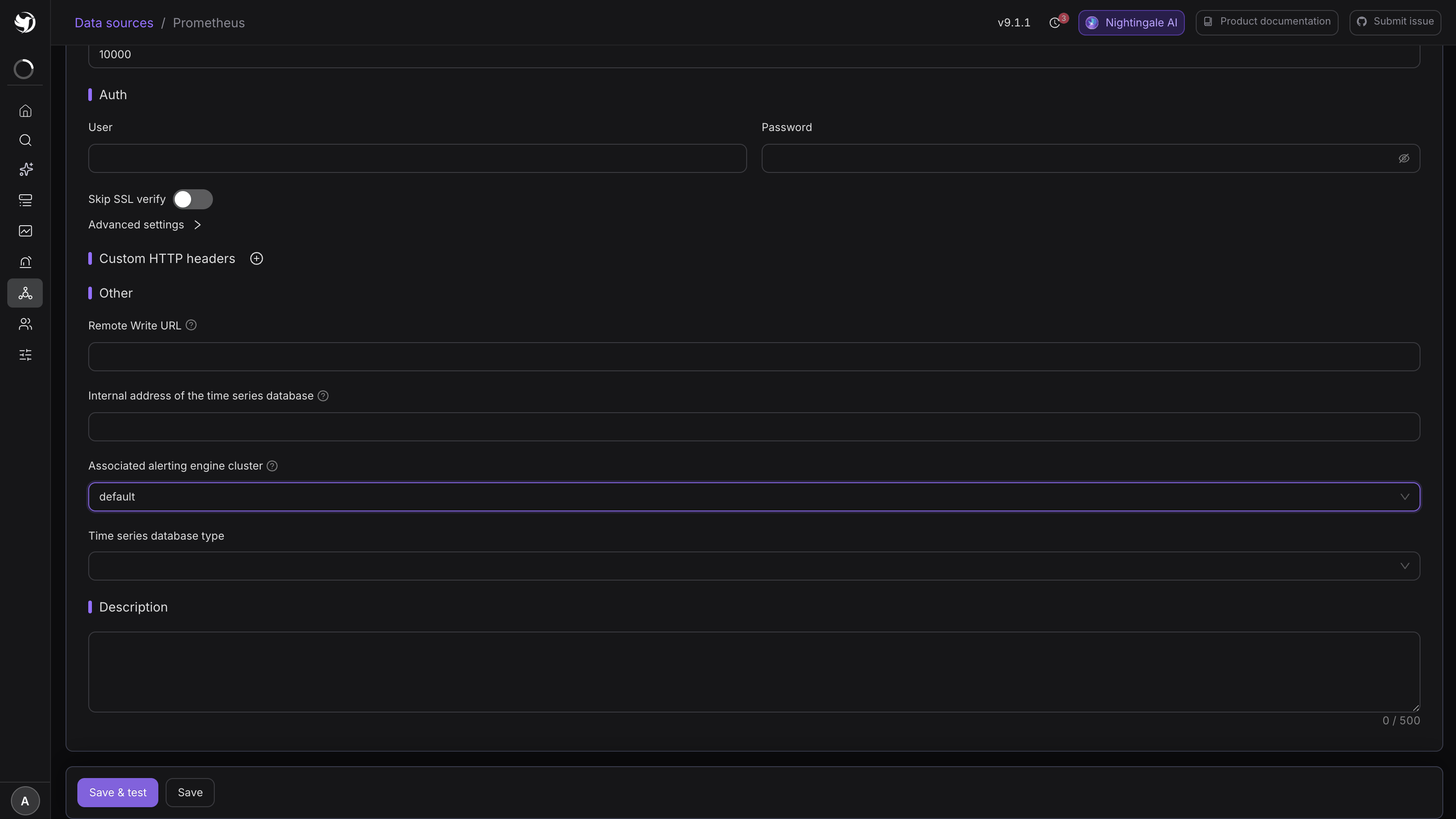The height and width of the screenshot is (819, 1456).
Task: Go back to Data sources breadcrumb
Action: point(114,23)
